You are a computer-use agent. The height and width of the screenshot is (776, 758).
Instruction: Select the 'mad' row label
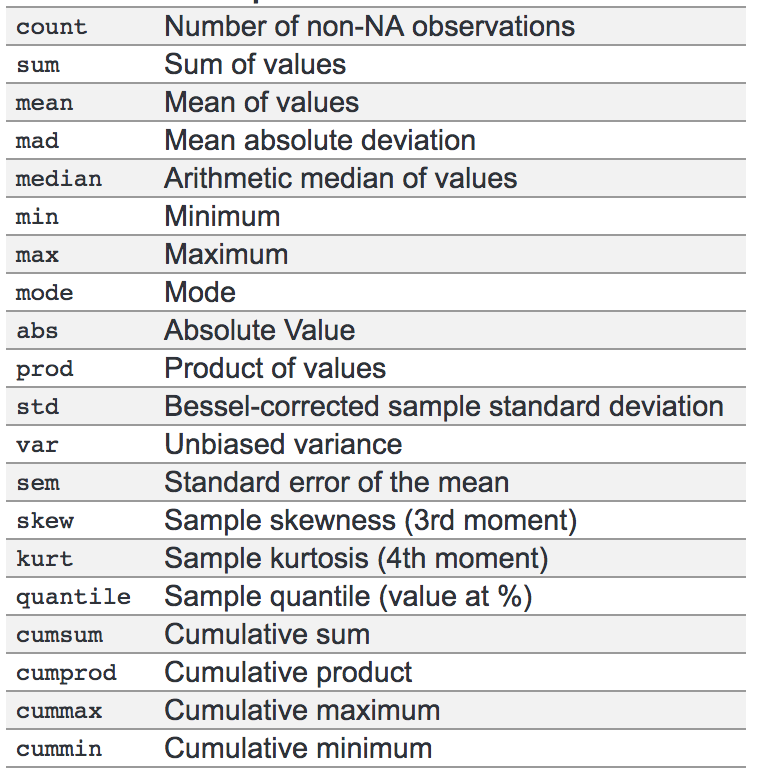click(x=37, y=141)
